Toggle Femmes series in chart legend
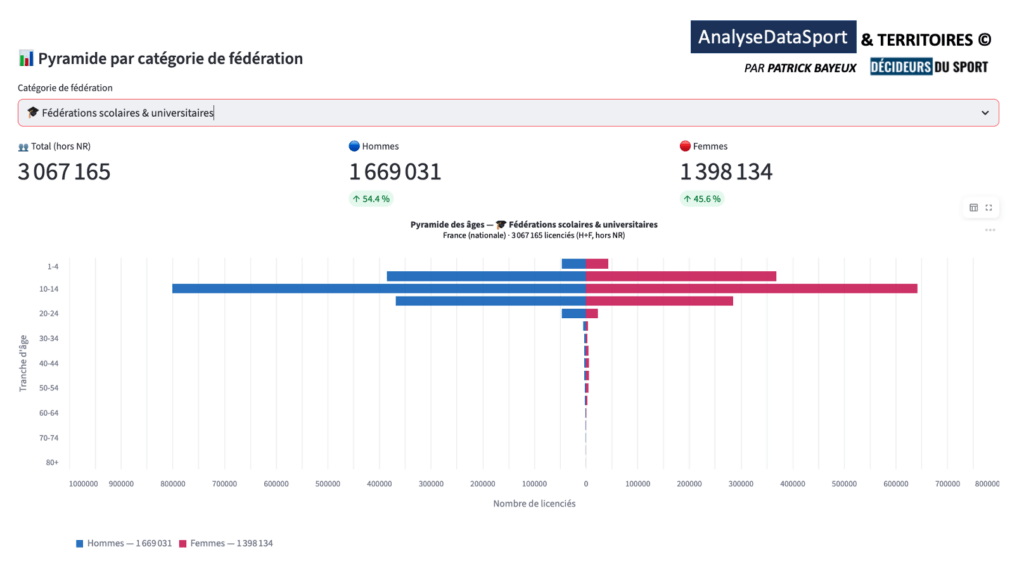Screen dimensions: 1024x573 tap(231, 543)
